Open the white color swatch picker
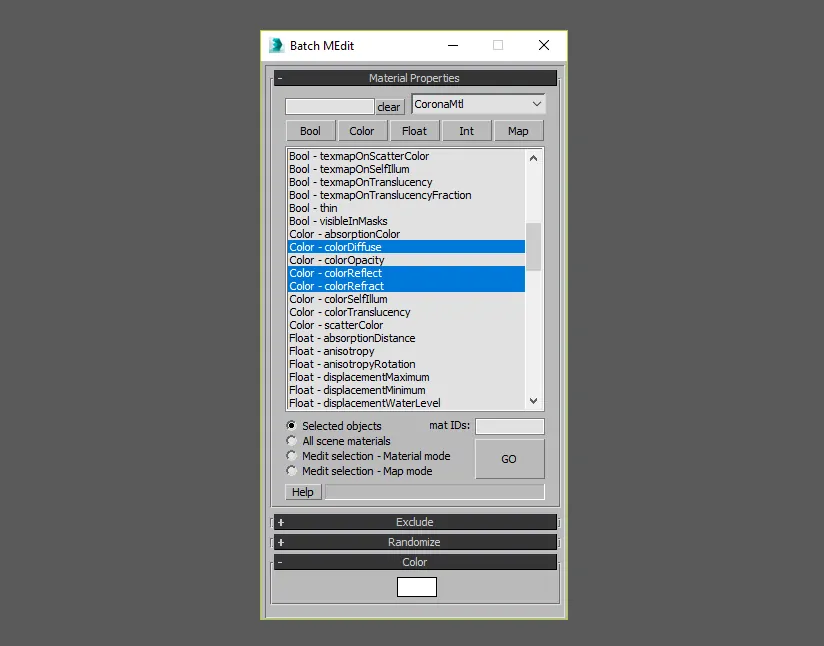Screen dimensions: 824x646 coord(416,587)
